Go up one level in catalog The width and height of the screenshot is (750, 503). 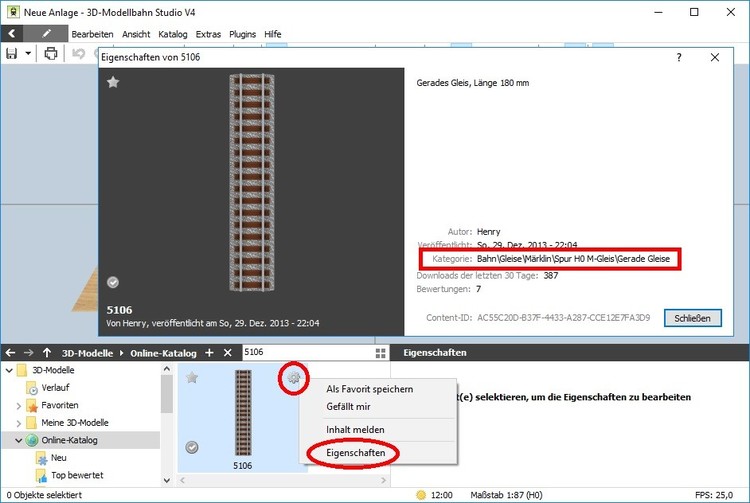(47, 353)
